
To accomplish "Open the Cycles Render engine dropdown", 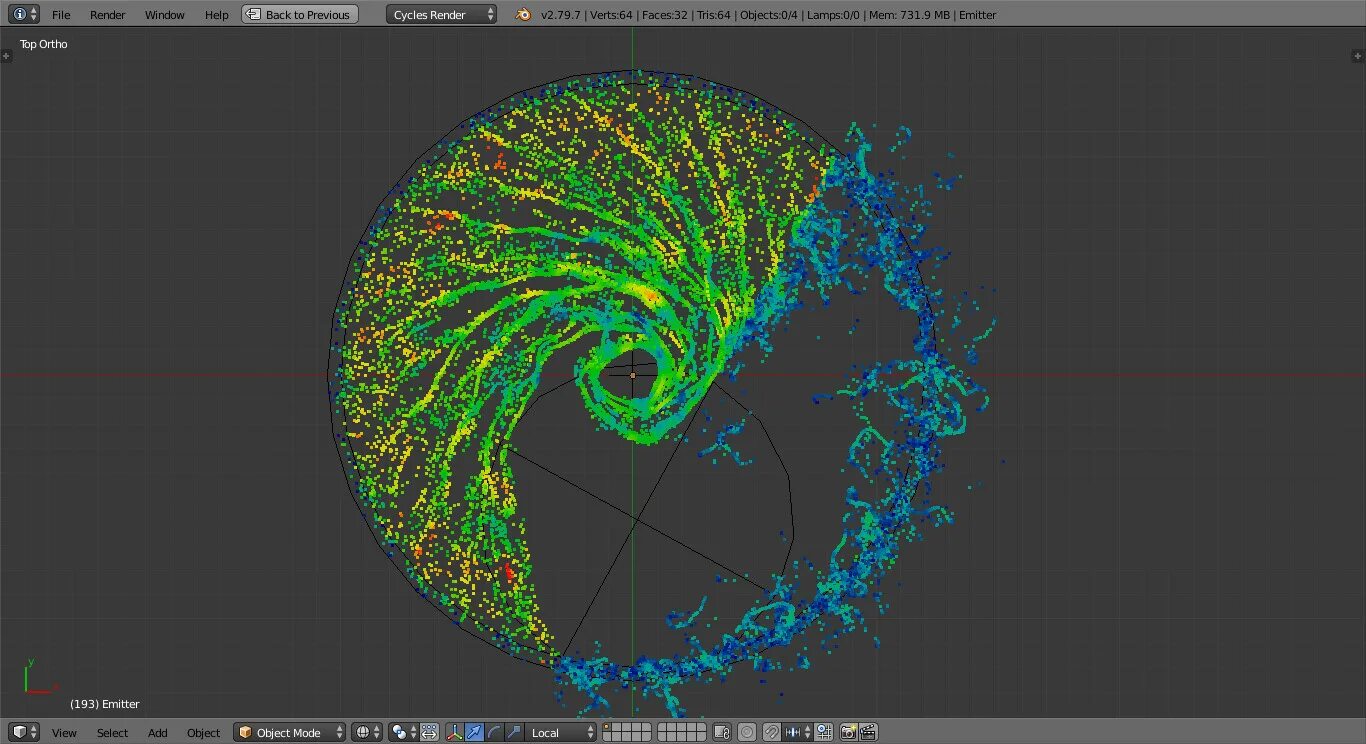I will [441, 14].
